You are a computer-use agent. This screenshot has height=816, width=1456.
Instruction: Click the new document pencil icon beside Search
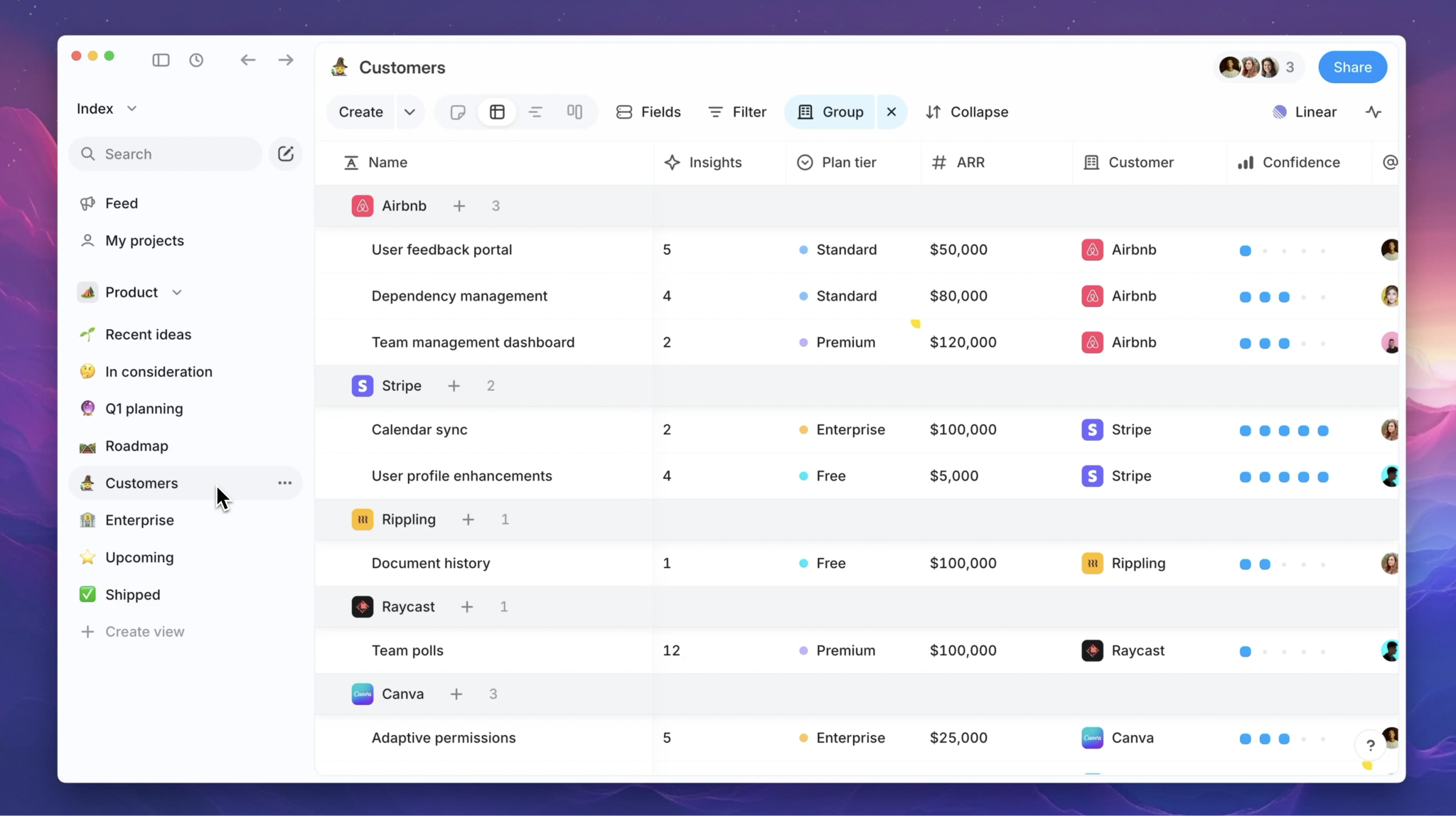pyautogui.click(x=285, y=154)
